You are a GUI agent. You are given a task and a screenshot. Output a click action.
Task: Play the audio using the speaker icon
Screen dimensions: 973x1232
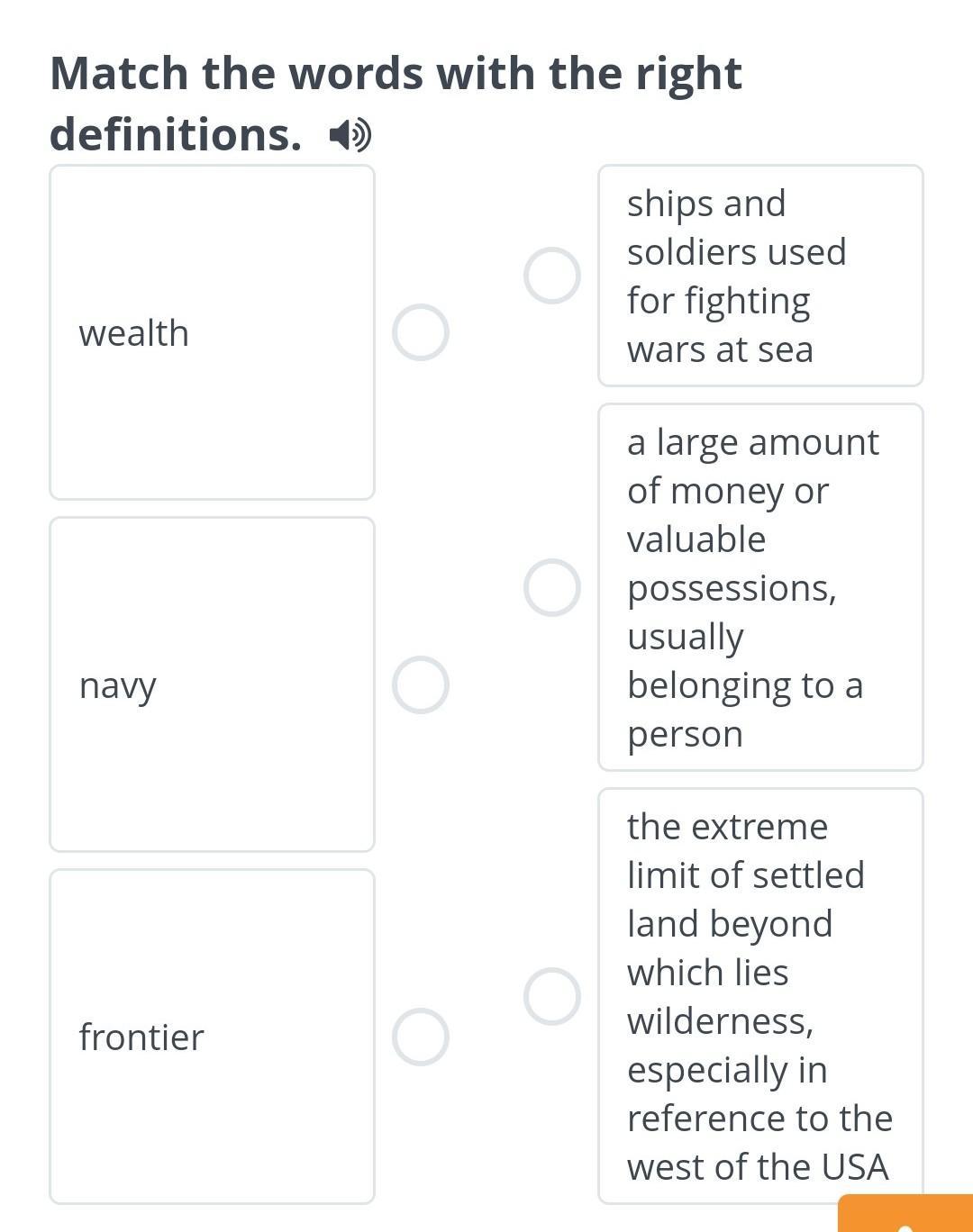click(x=350, y=135)
